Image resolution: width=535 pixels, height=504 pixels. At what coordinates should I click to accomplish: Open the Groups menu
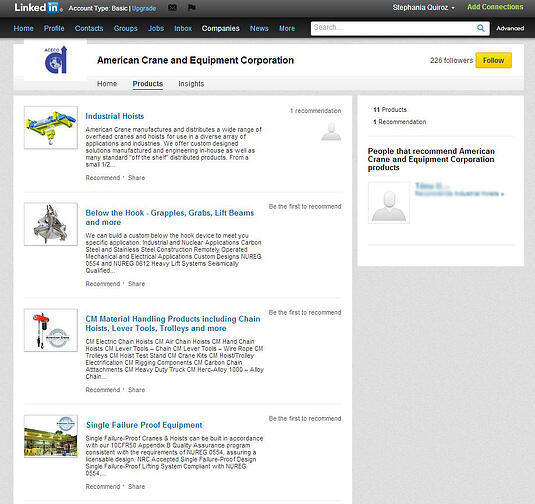126,28
